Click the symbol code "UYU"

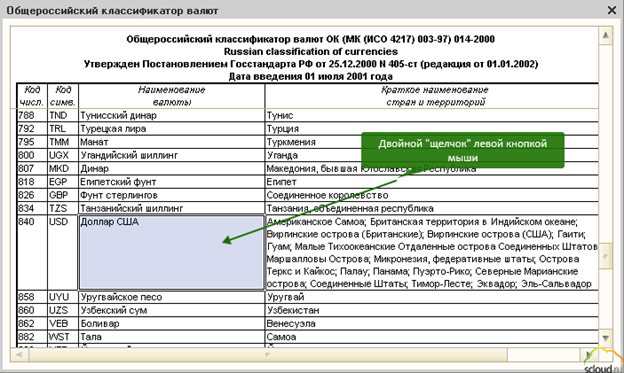pyautogui.click(x=58, y=297)
